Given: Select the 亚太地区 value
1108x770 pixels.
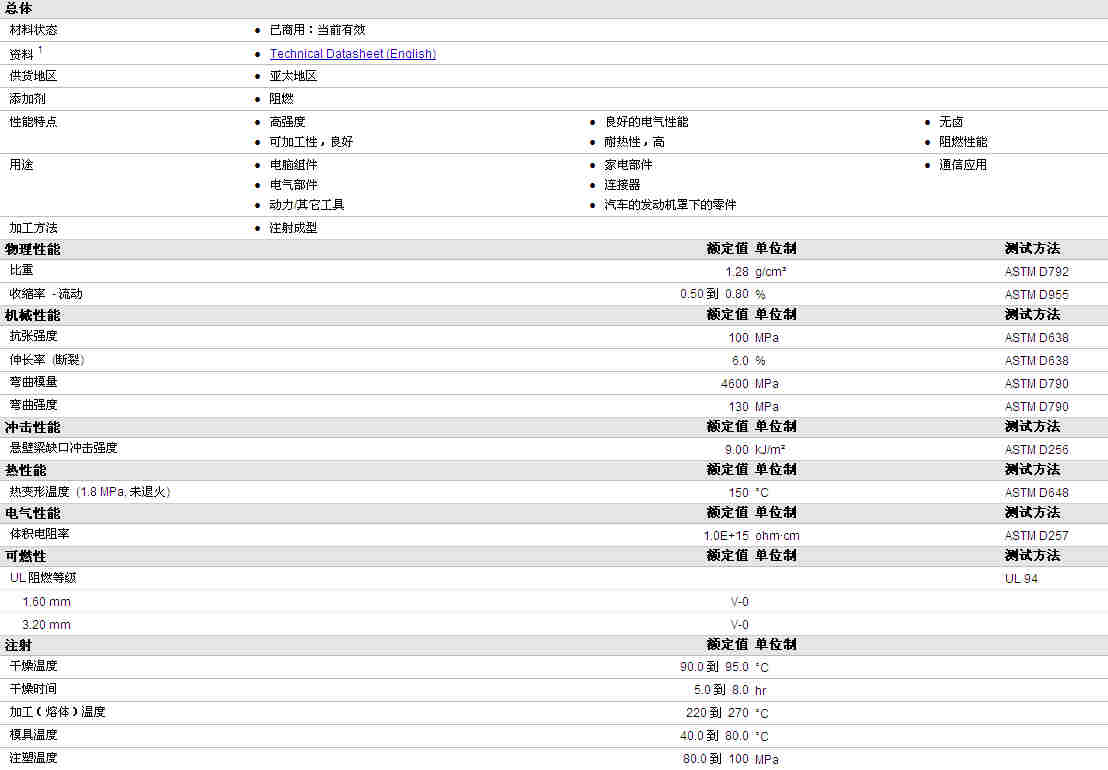Looking at the screenshot, I should tap(293, 76).
